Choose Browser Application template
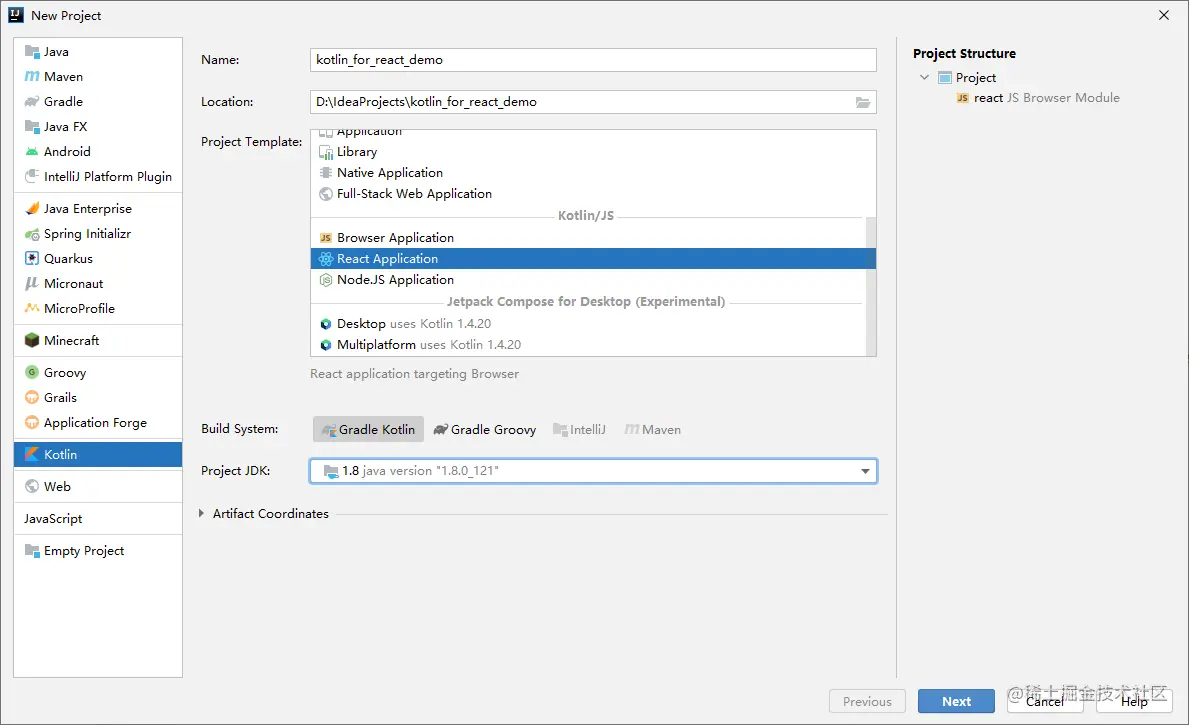Viewport: 1189px width, 725px height. [588, 237]
